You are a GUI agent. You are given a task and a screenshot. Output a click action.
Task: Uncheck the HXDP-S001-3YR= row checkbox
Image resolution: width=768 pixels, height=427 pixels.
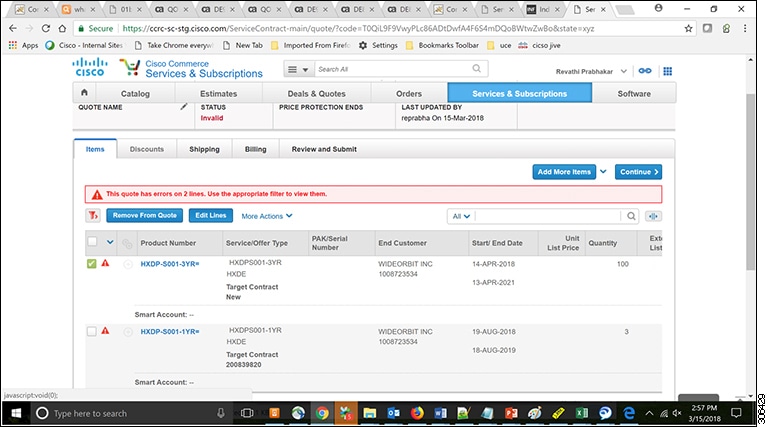(x=92, y=264)
